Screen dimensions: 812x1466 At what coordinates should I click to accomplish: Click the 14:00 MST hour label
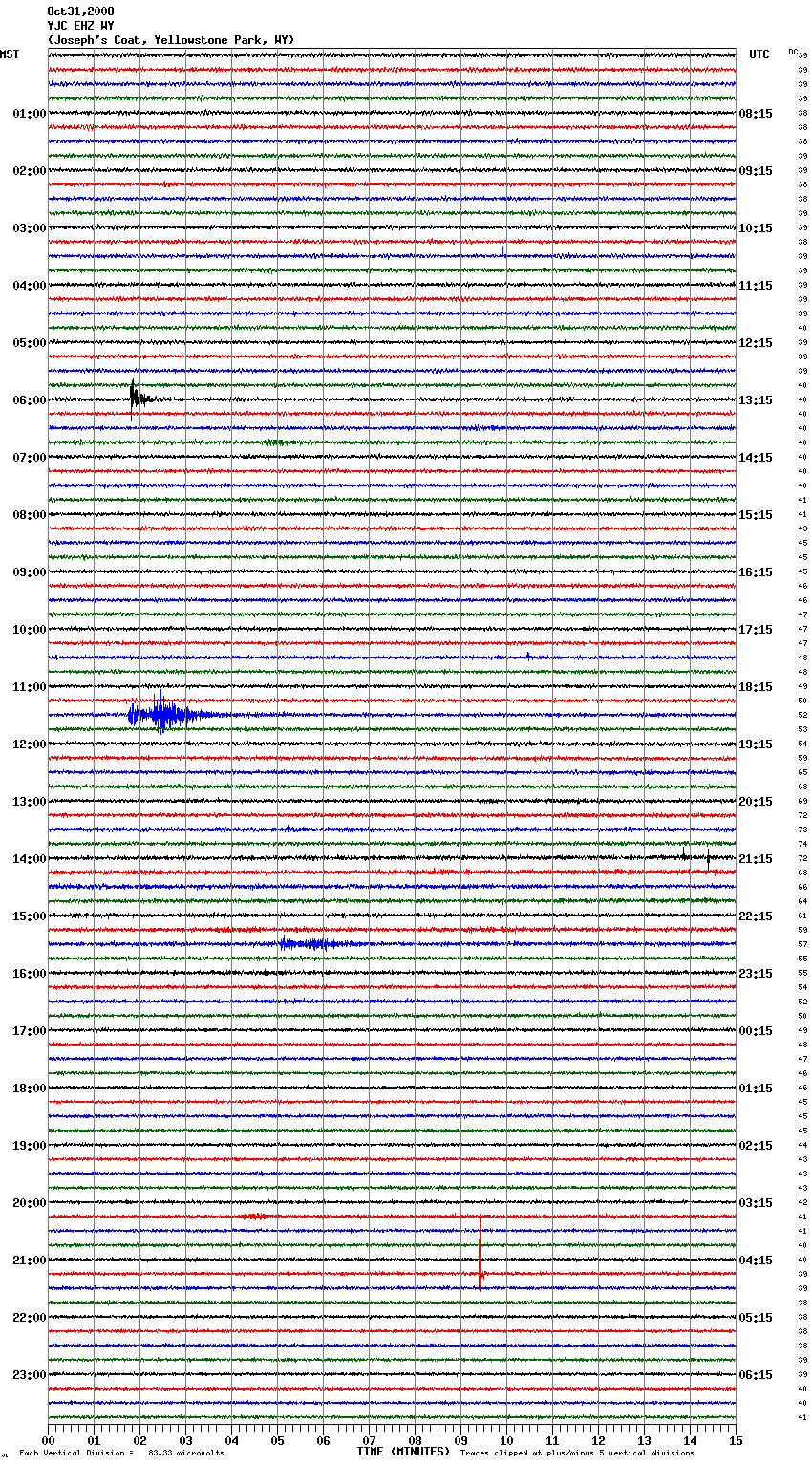coord(29,859)
